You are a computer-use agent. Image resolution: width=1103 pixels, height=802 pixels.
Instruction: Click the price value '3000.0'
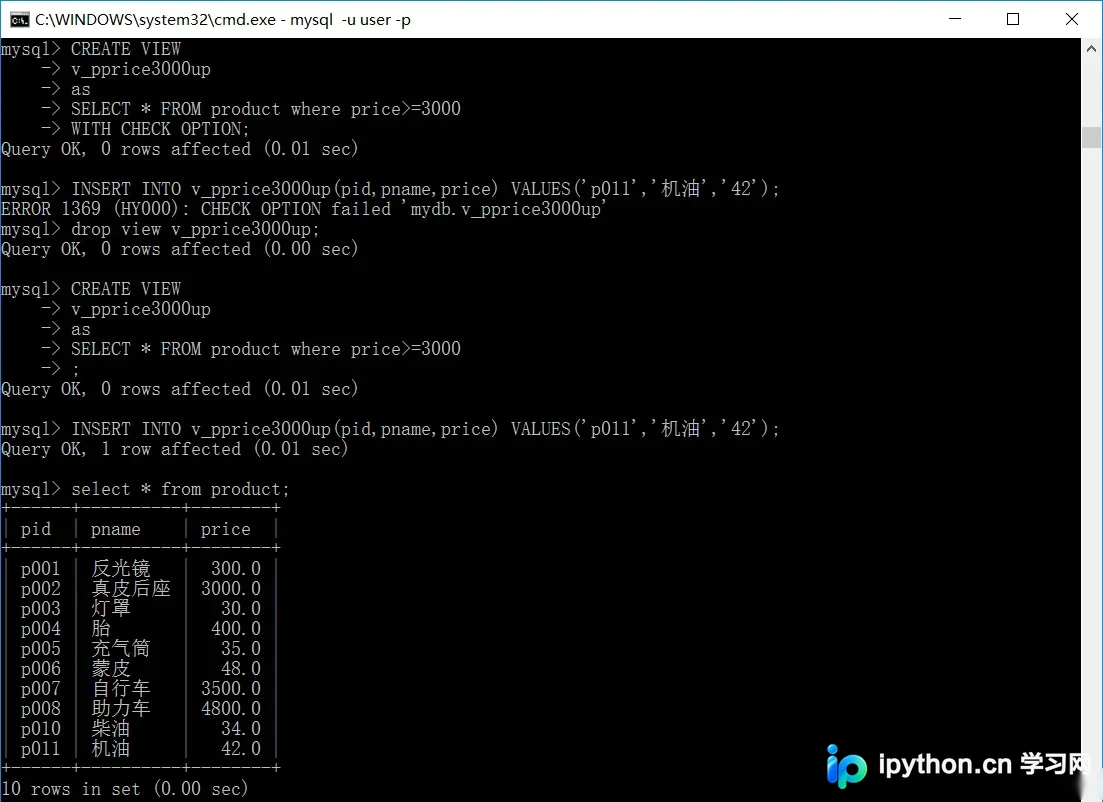pyautogui.click(x=231, y=588)
